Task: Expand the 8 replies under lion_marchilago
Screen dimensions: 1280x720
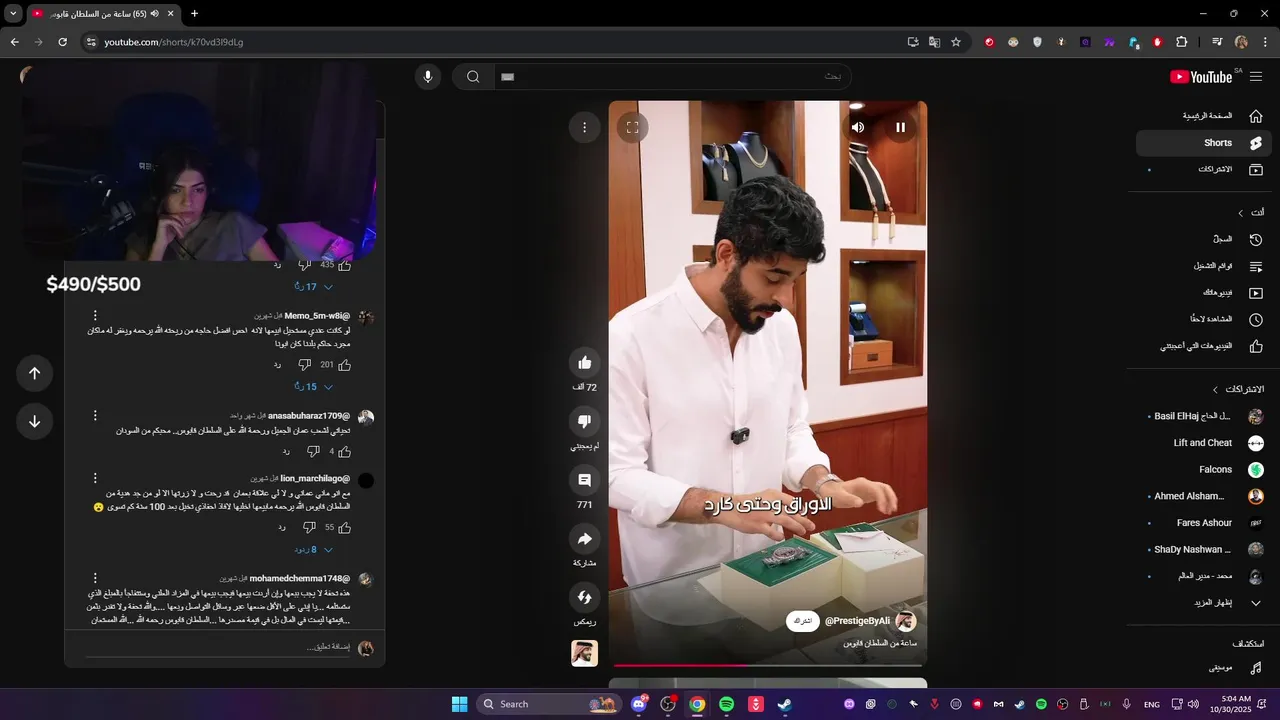Action: pyautogui.click(x=313, y=550)
